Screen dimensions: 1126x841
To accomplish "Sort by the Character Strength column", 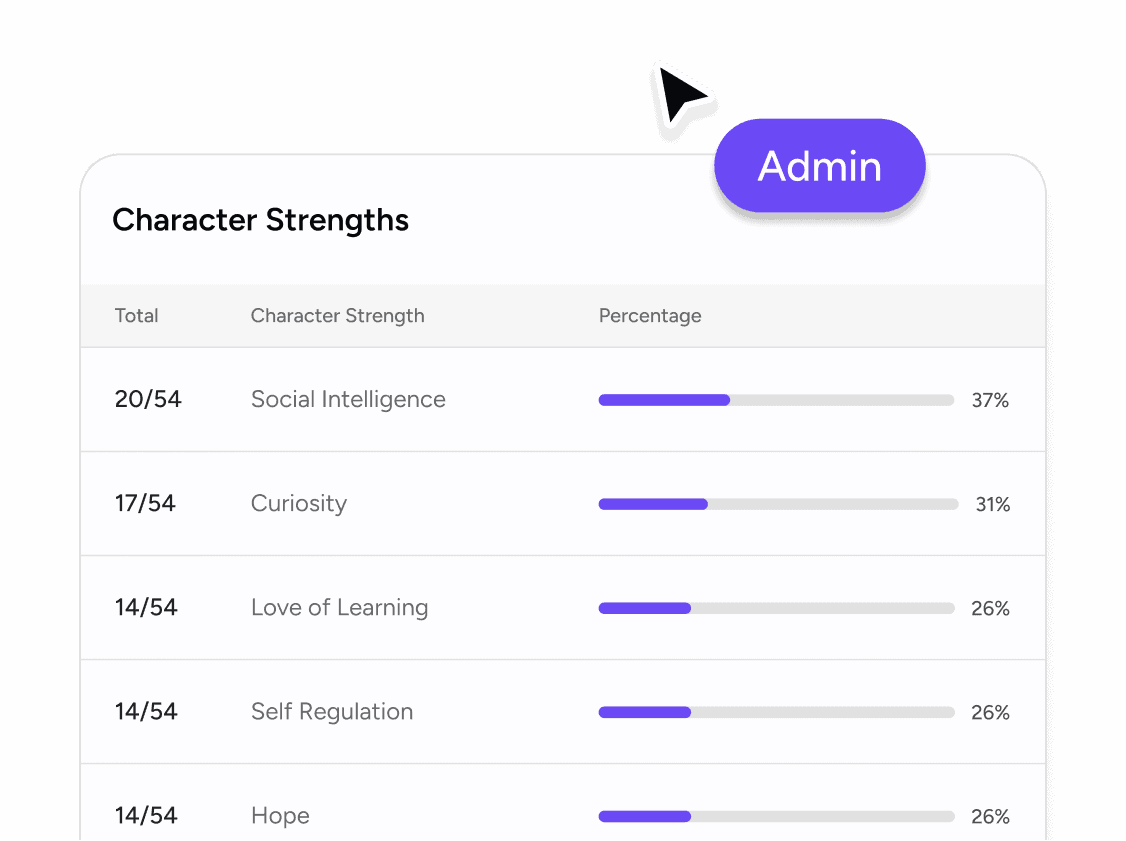I will point(337,315).
